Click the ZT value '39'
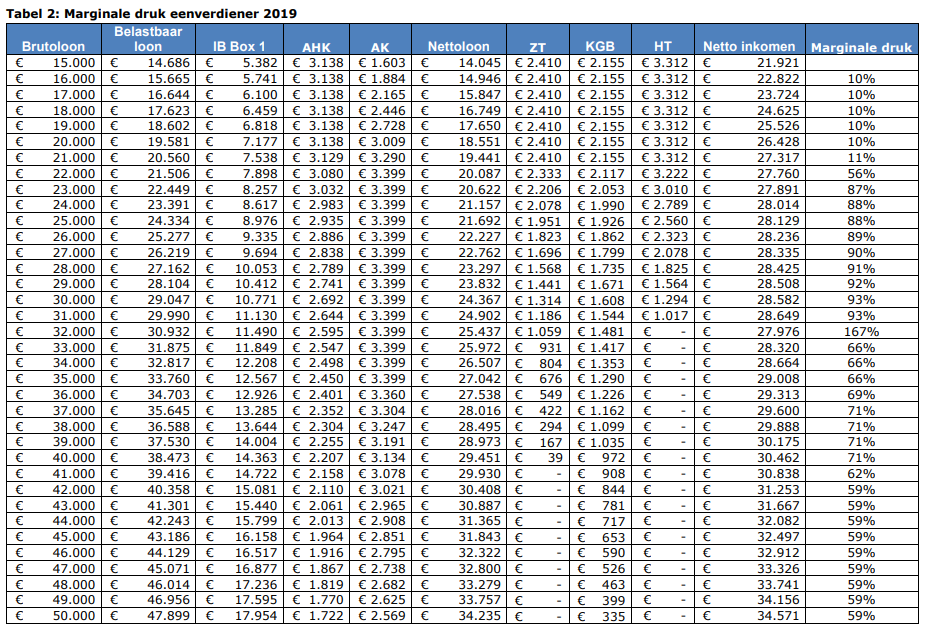Image resolution: width=925 pixels, height=633 pixels. coord(555,458)
